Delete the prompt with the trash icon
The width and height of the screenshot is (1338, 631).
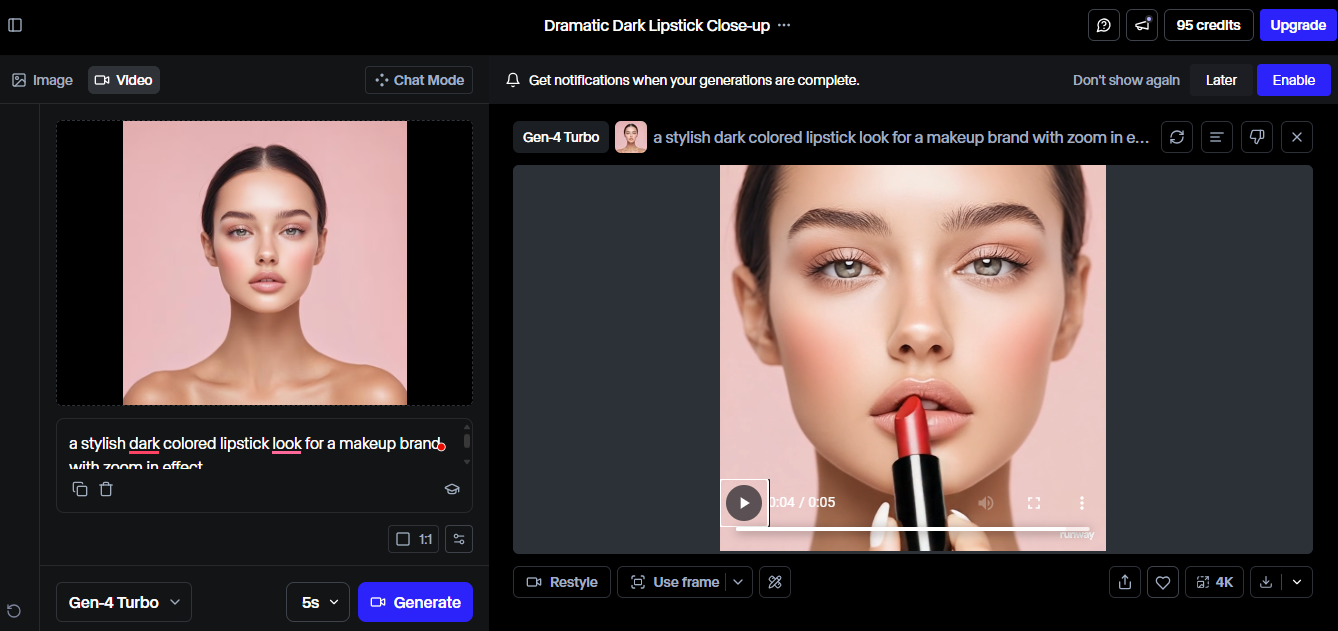pyautogui.click(x=106, y=489)
